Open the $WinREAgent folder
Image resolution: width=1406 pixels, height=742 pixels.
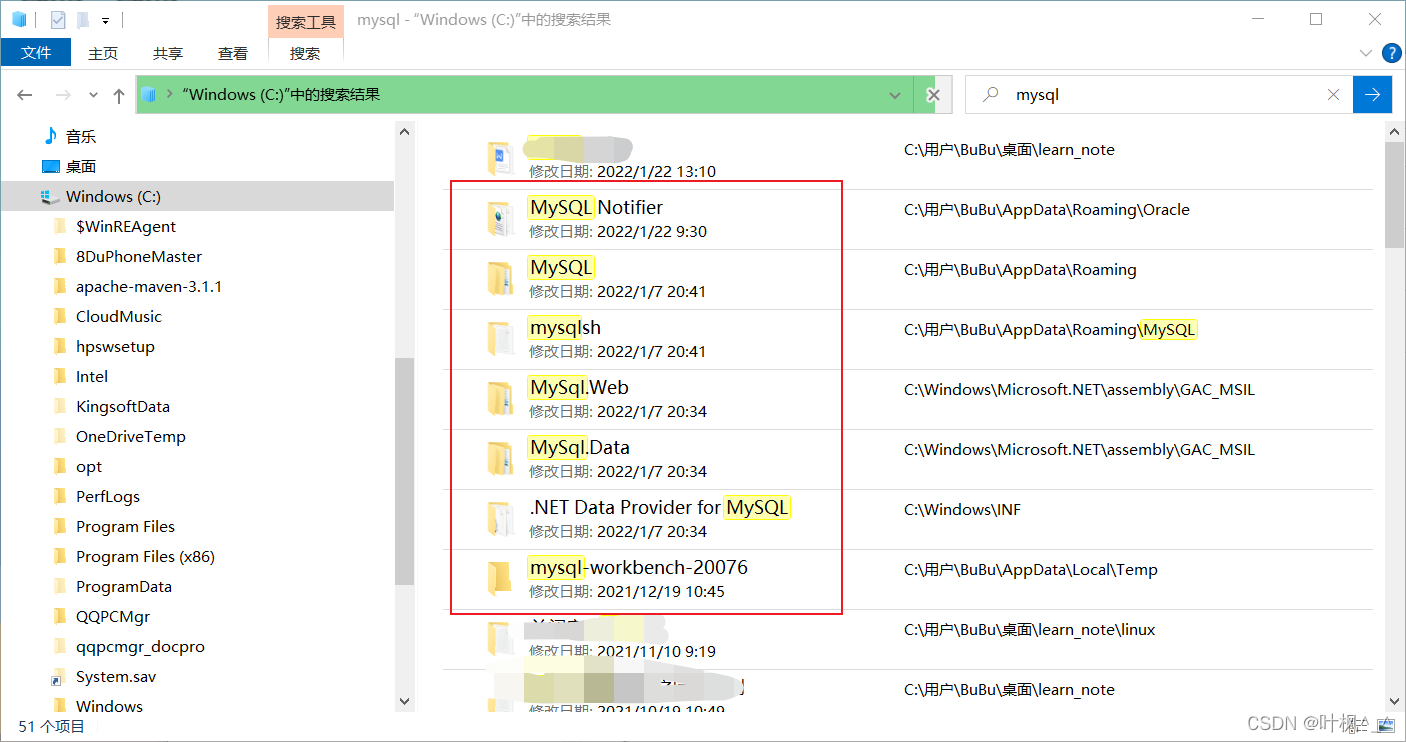(x=126, y=226)
